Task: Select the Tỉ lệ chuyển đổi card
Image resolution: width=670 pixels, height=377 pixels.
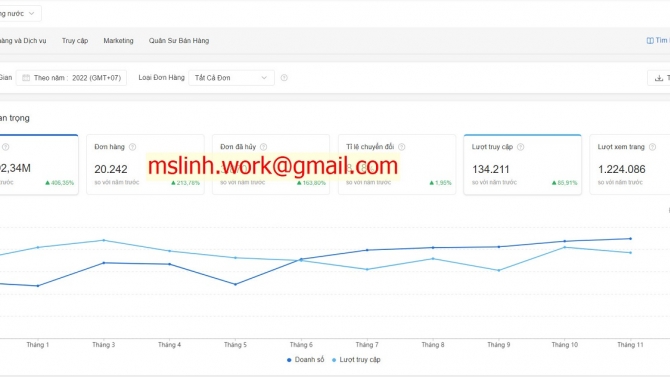Action: tap(397, 165)
